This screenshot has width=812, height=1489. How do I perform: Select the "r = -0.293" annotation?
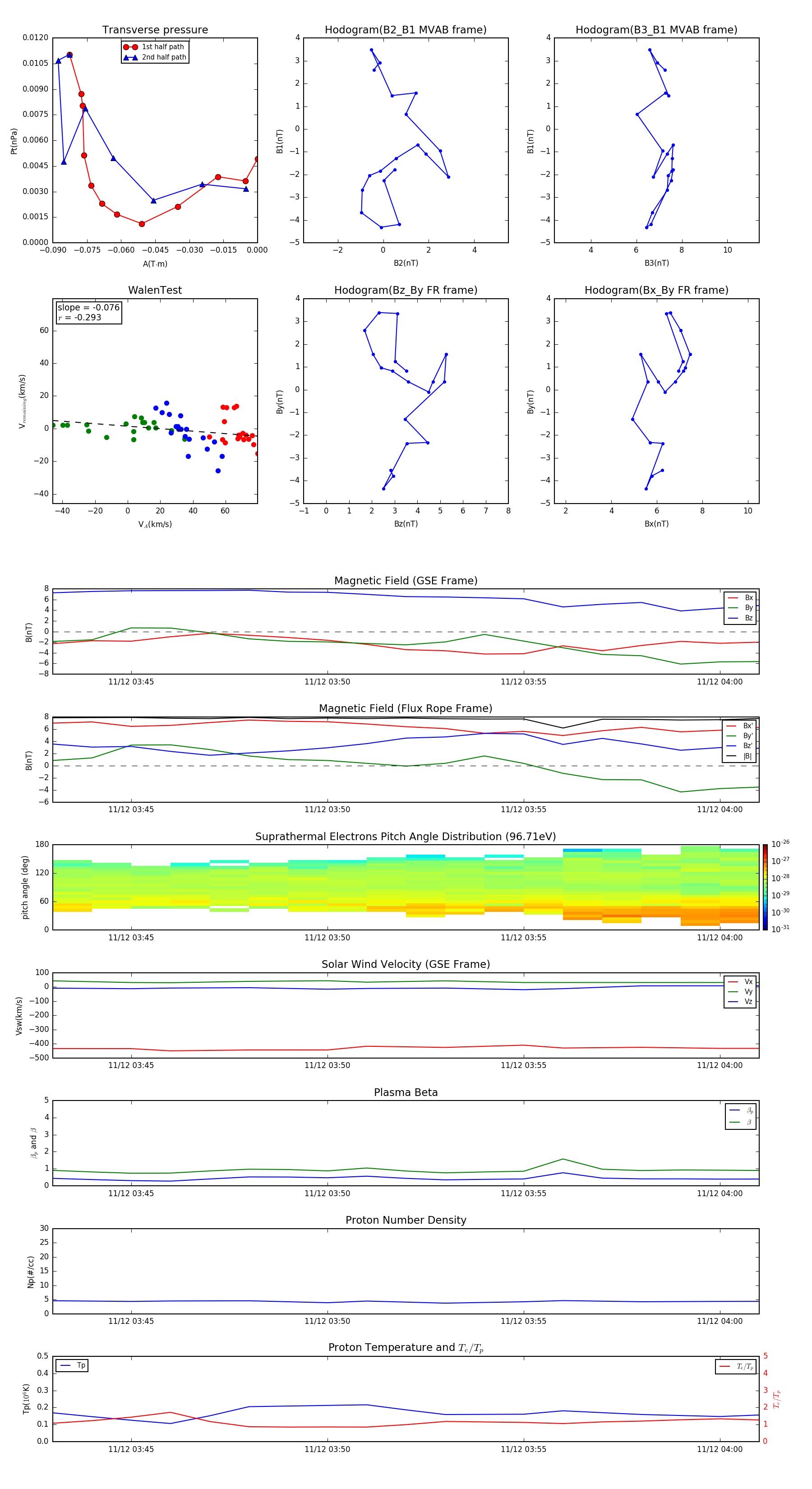pos(80,317)
